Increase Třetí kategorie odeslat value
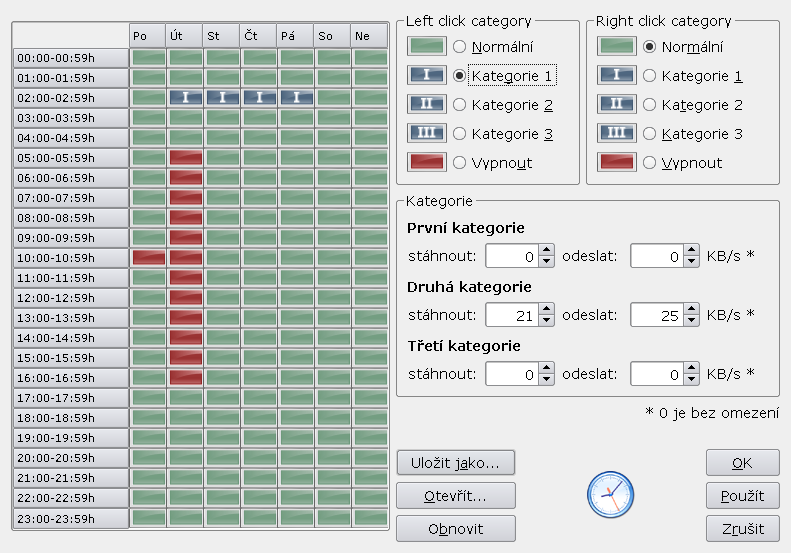This screenshot has height=553, width=791. pyautogui.click(x=692, y=368)
